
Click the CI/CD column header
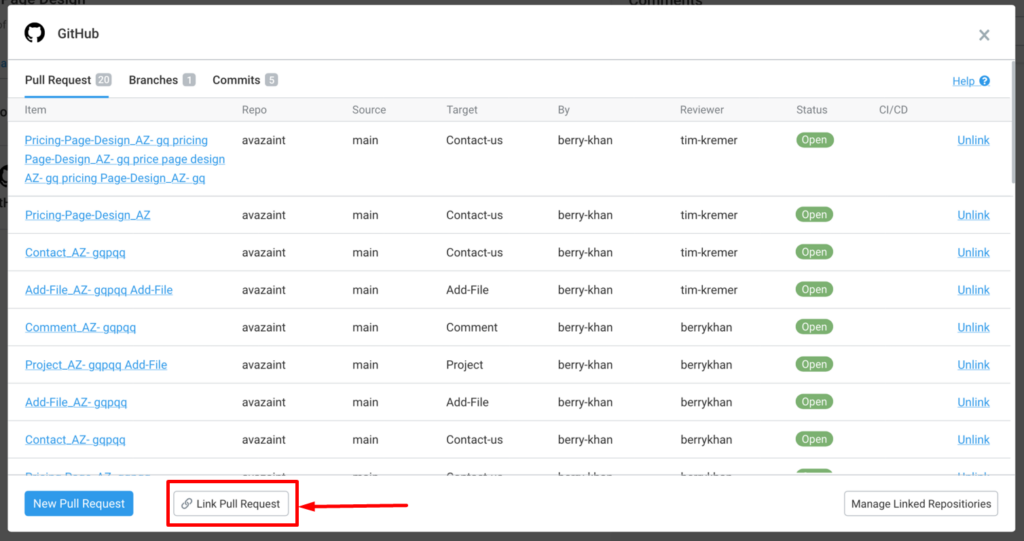point(893,110)
